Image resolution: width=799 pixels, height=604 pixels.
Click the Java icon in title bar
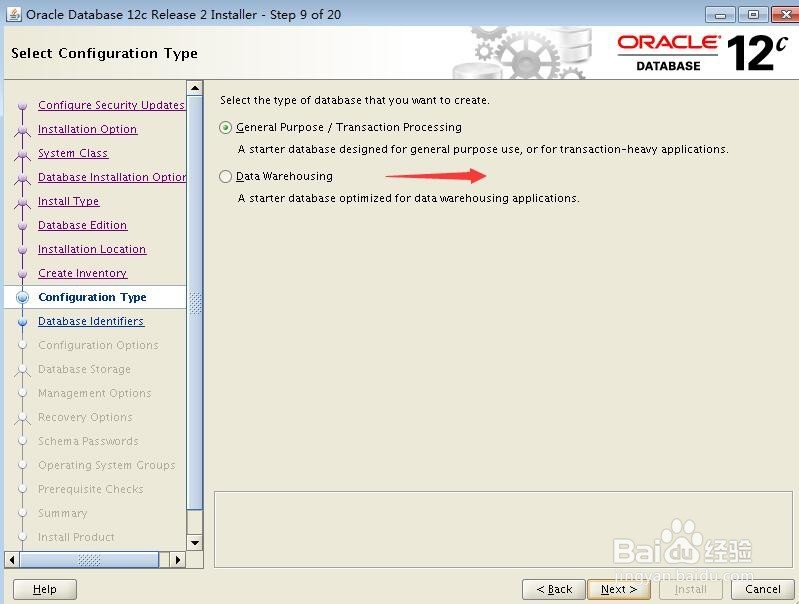(x=14, y=14)
